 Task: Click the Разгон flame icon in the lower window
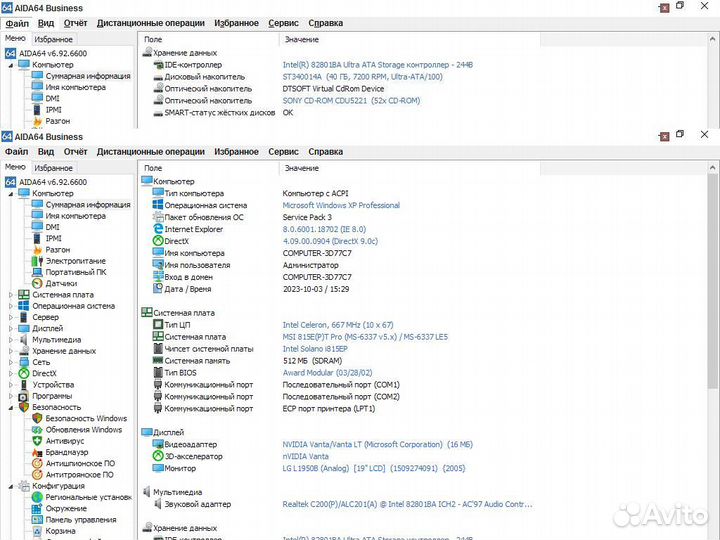pos(37,250)
